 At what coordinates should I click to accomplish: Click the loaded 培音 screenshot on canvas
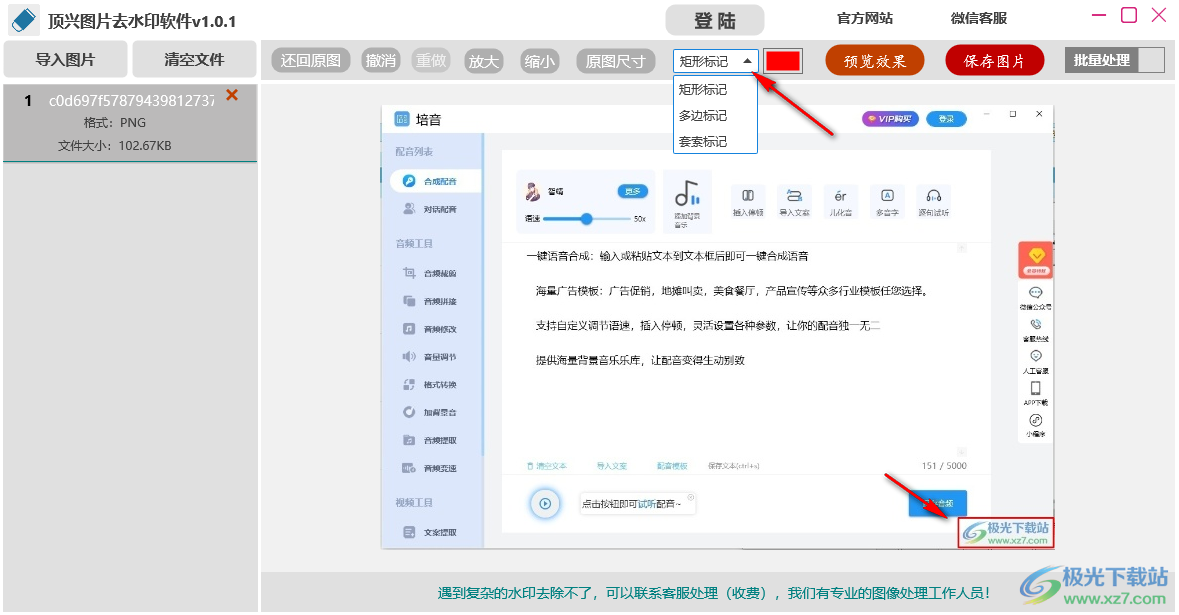click(717, 327)
